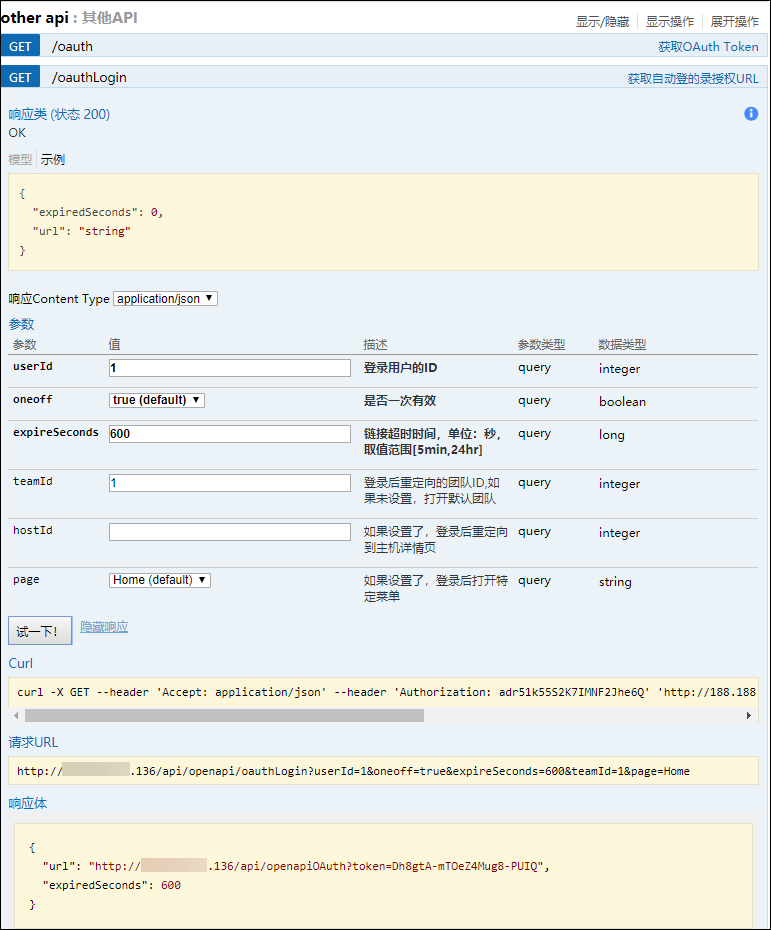Click the empty hostId input field

coord(229,532)
